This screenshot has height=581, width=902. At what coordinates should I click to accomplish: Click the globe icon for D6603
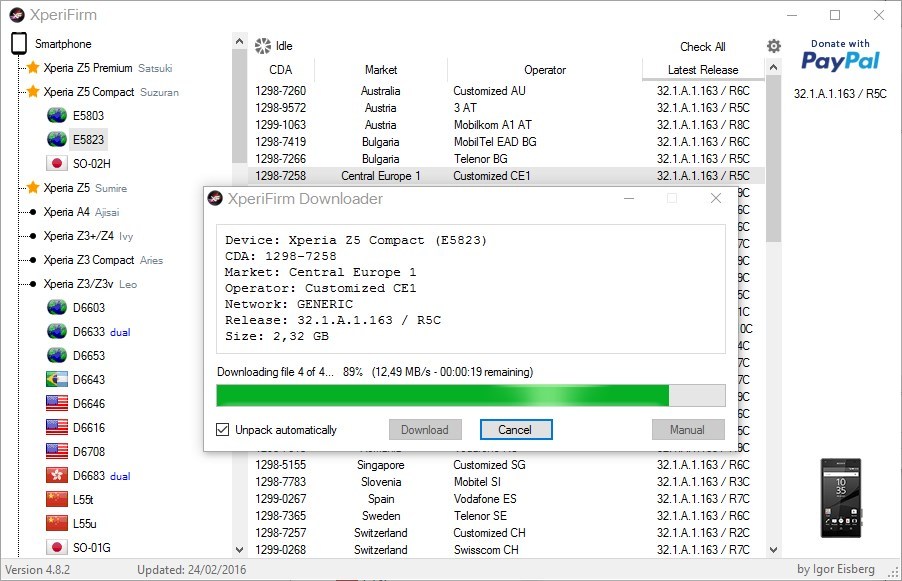click(57, 308)
